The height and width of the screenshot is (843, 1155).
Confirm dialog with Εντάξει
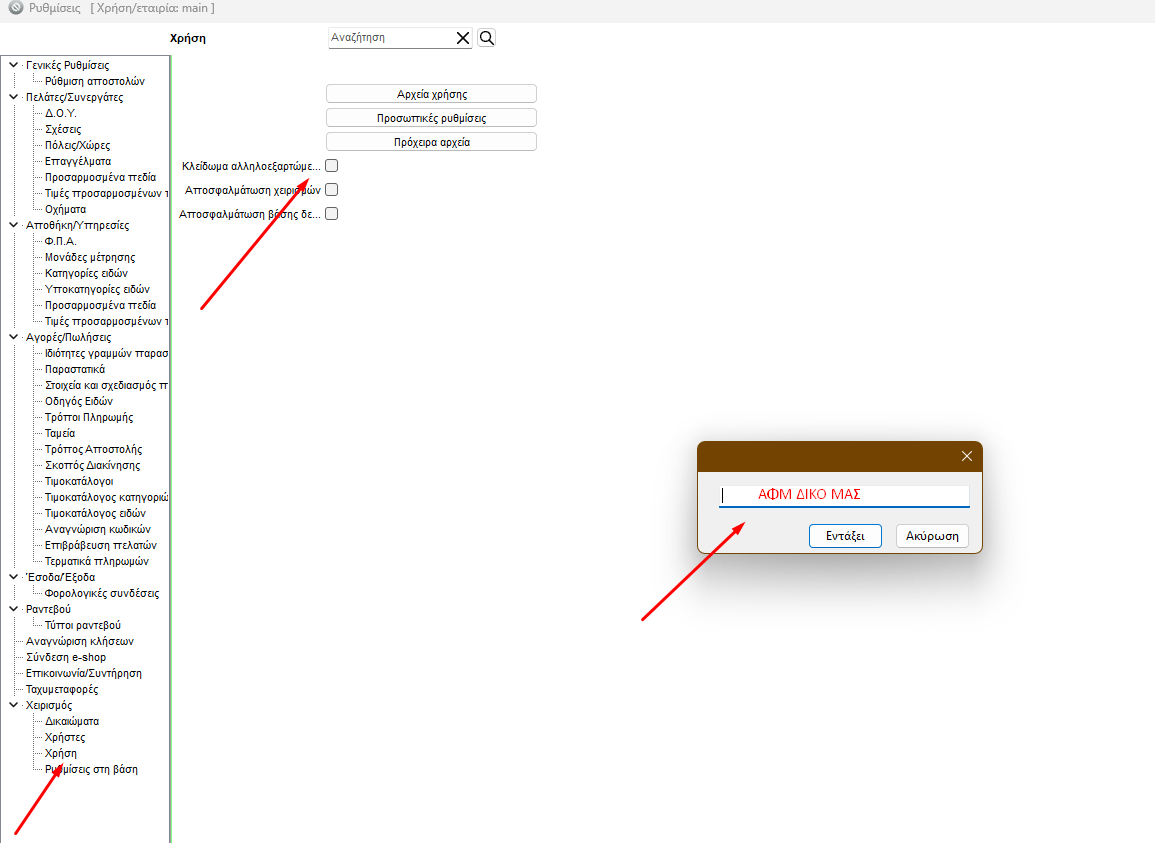pyautogui.click(x=845, y=536)
